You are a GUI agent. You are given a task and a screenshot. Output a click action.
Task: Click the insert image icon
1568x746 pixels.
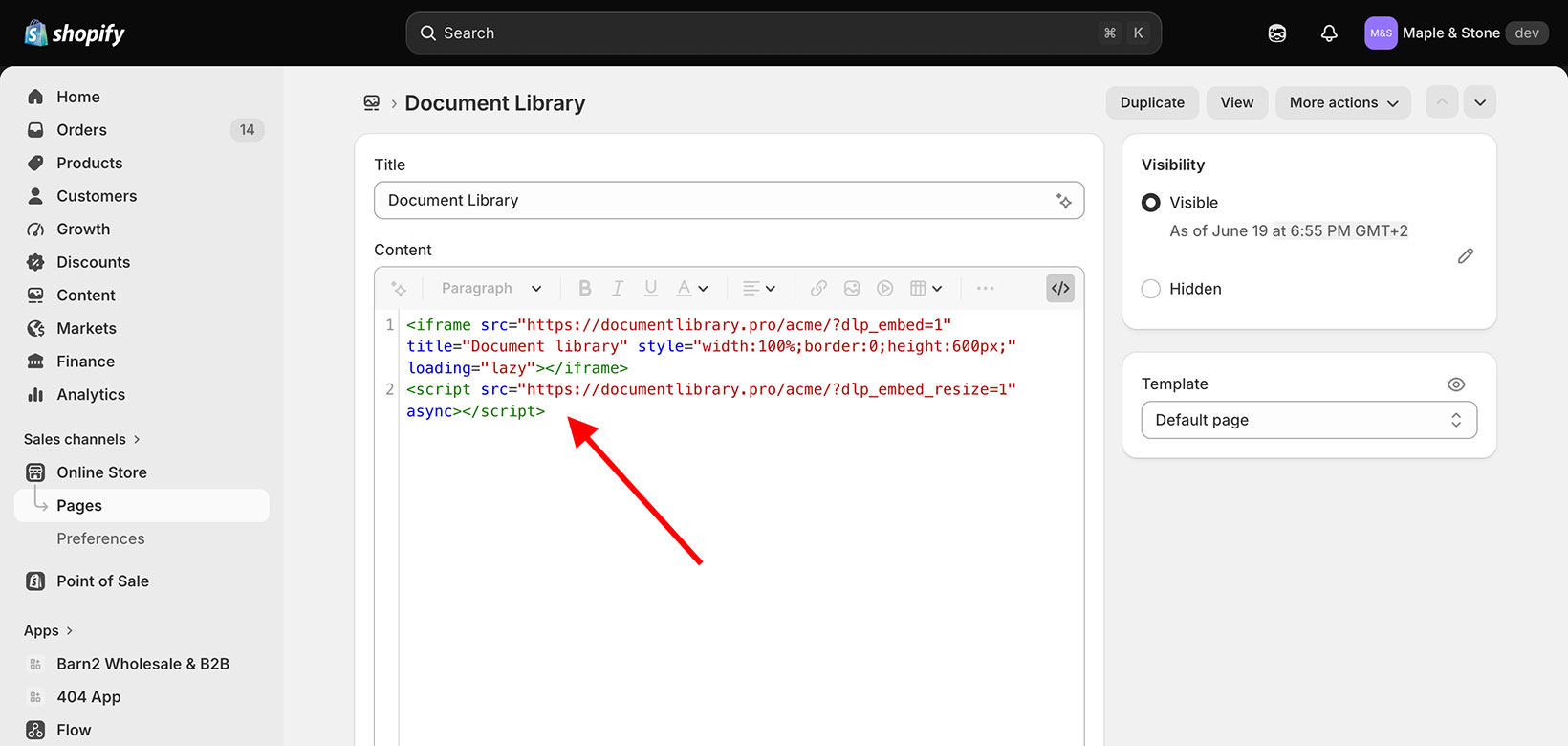[x=852, y=288]
